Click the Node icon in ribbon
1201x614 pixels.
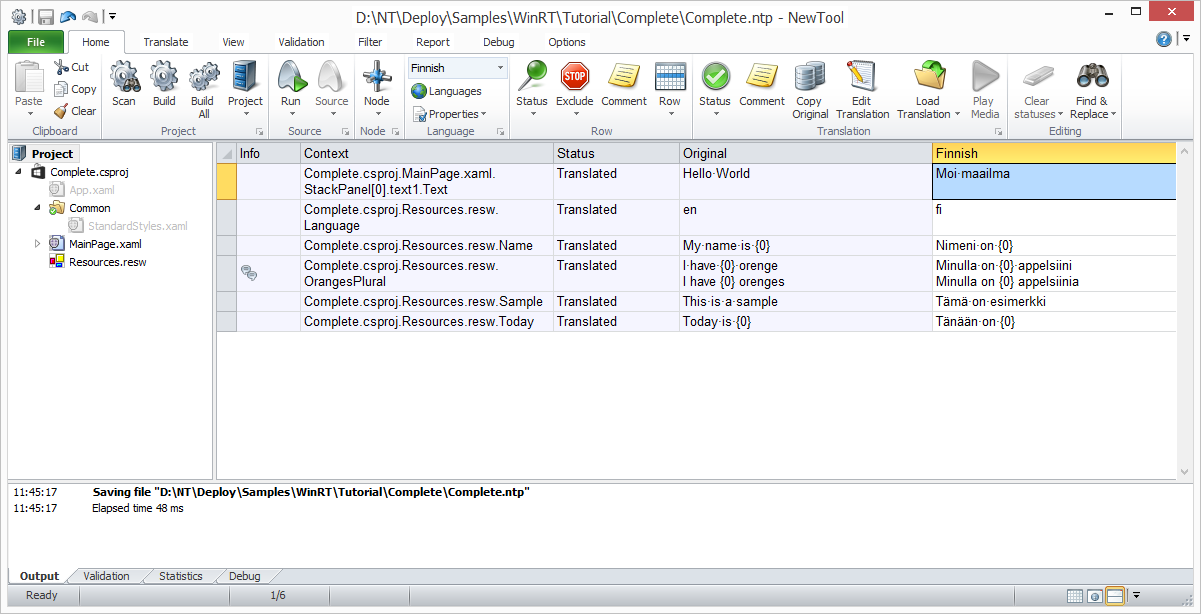[377, 78]
